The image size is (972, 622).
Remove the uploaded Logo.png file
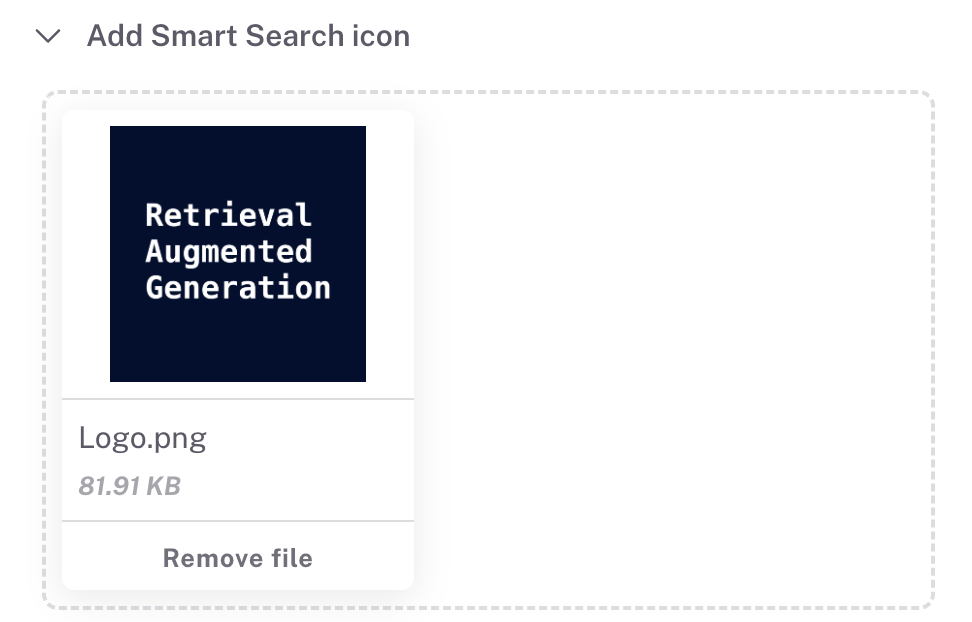coord(238,557)
